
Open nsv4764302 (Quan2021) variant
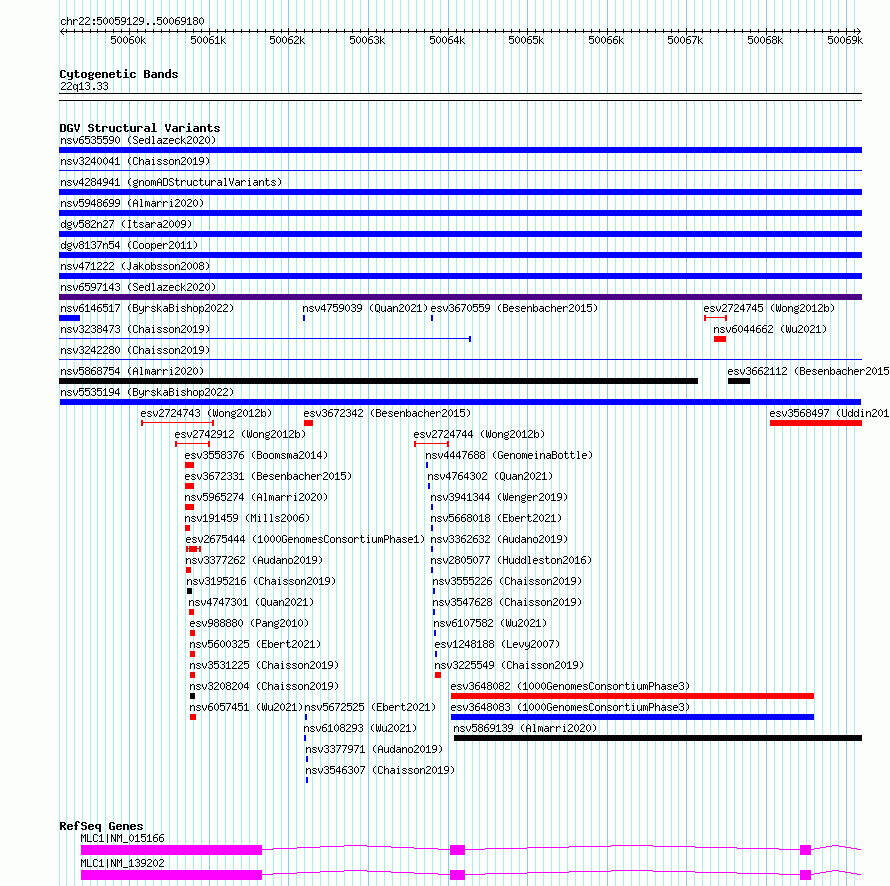tap(490, 476)
